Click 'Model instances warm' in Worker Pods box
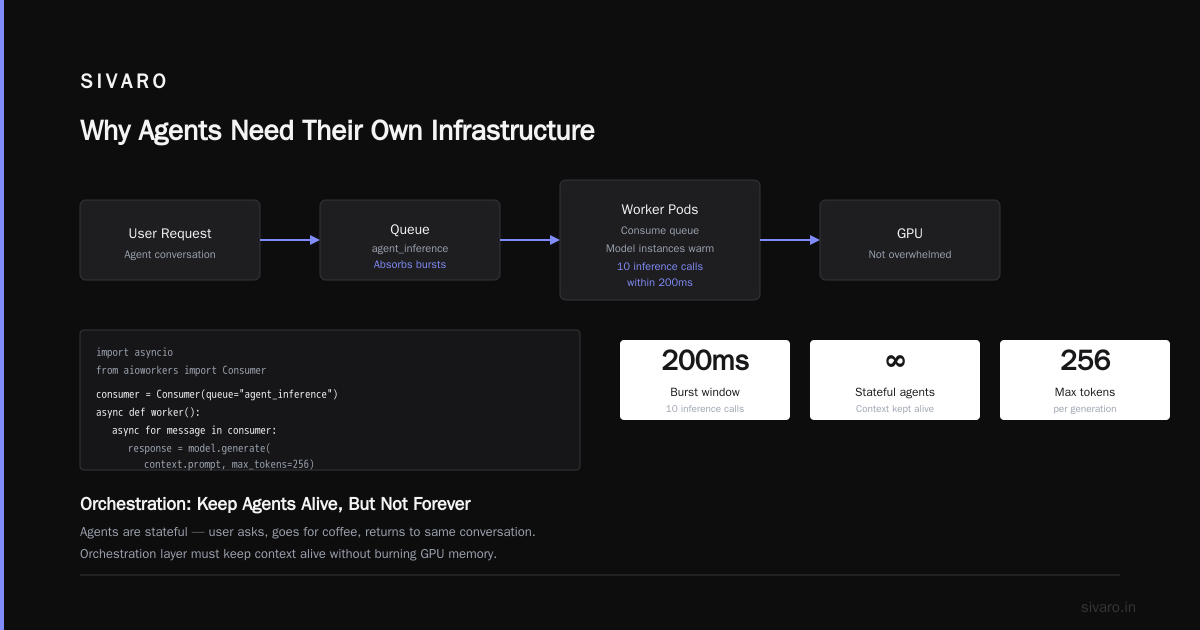Screen dimensions: 1200x630 (x=660, y=248)
